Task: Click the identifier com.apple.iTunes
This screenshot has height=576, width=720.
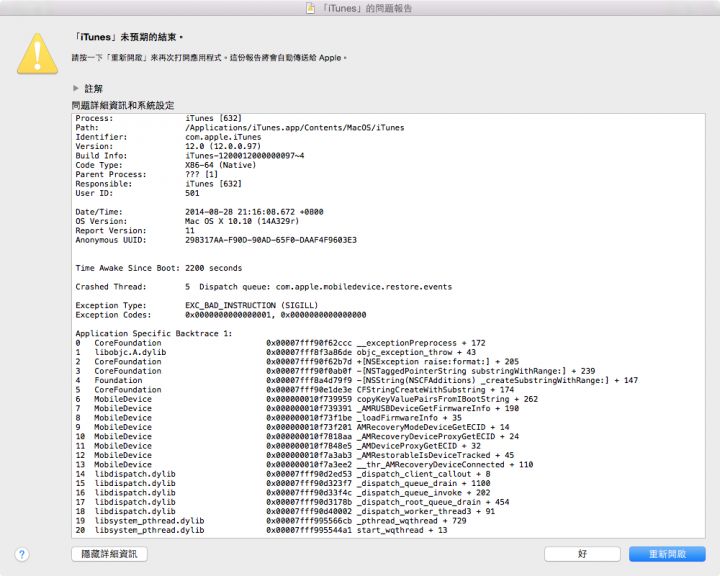Action: pos(223,137)
